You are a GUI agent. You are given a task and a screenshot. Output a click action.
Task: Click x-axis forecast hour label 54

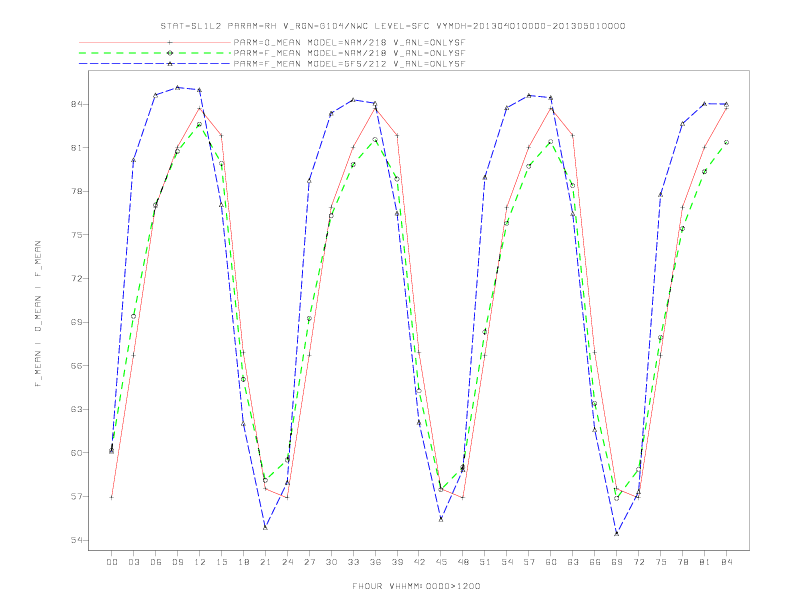507,562
